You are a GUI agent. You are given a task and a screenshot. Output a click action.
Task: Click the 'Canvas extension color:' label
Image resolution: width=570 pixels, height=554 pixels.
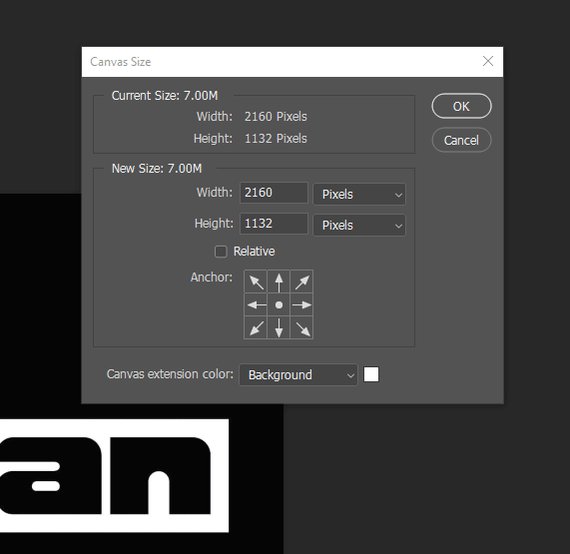tap(170, 374)
